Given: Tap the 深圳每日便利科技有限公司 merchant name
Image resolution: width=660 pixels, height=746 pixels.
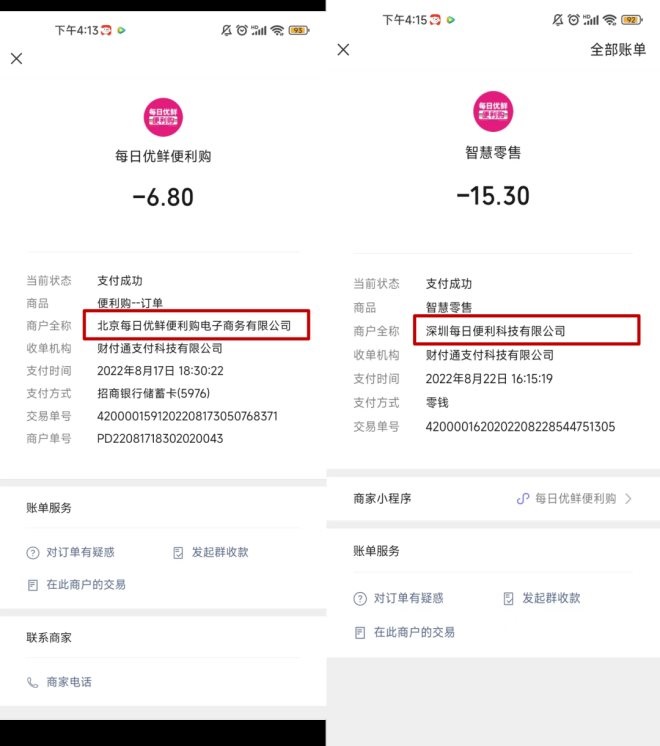Looking at the screenshot, I should 496,331.
